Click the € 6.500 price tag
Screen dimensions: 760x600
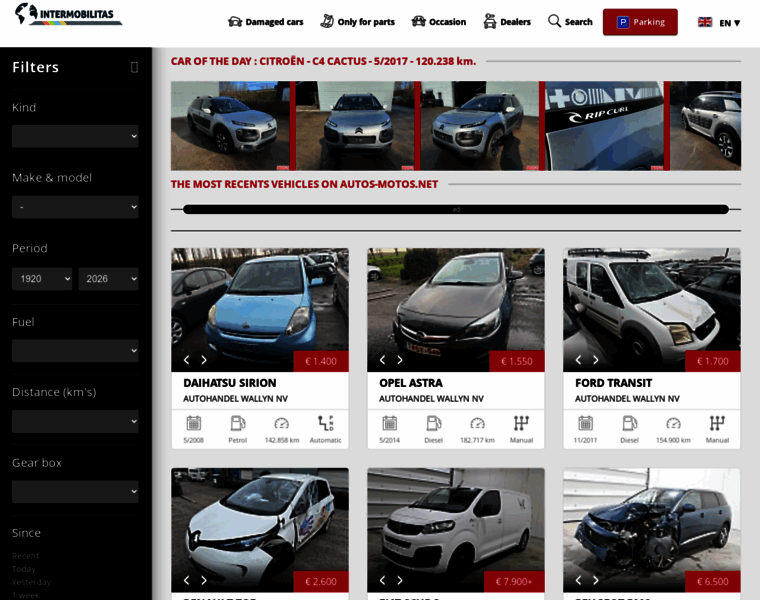[712, 582]
